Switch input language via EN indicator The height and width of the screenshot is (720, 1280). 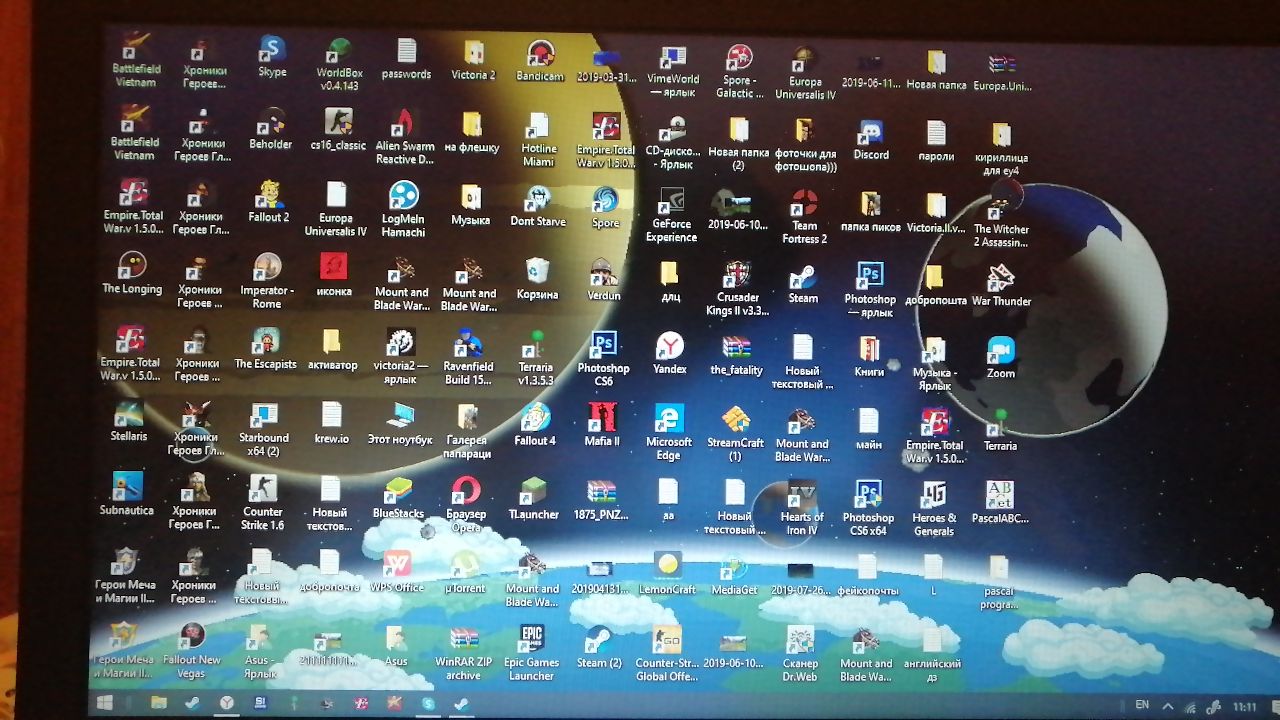(1142, 705)
